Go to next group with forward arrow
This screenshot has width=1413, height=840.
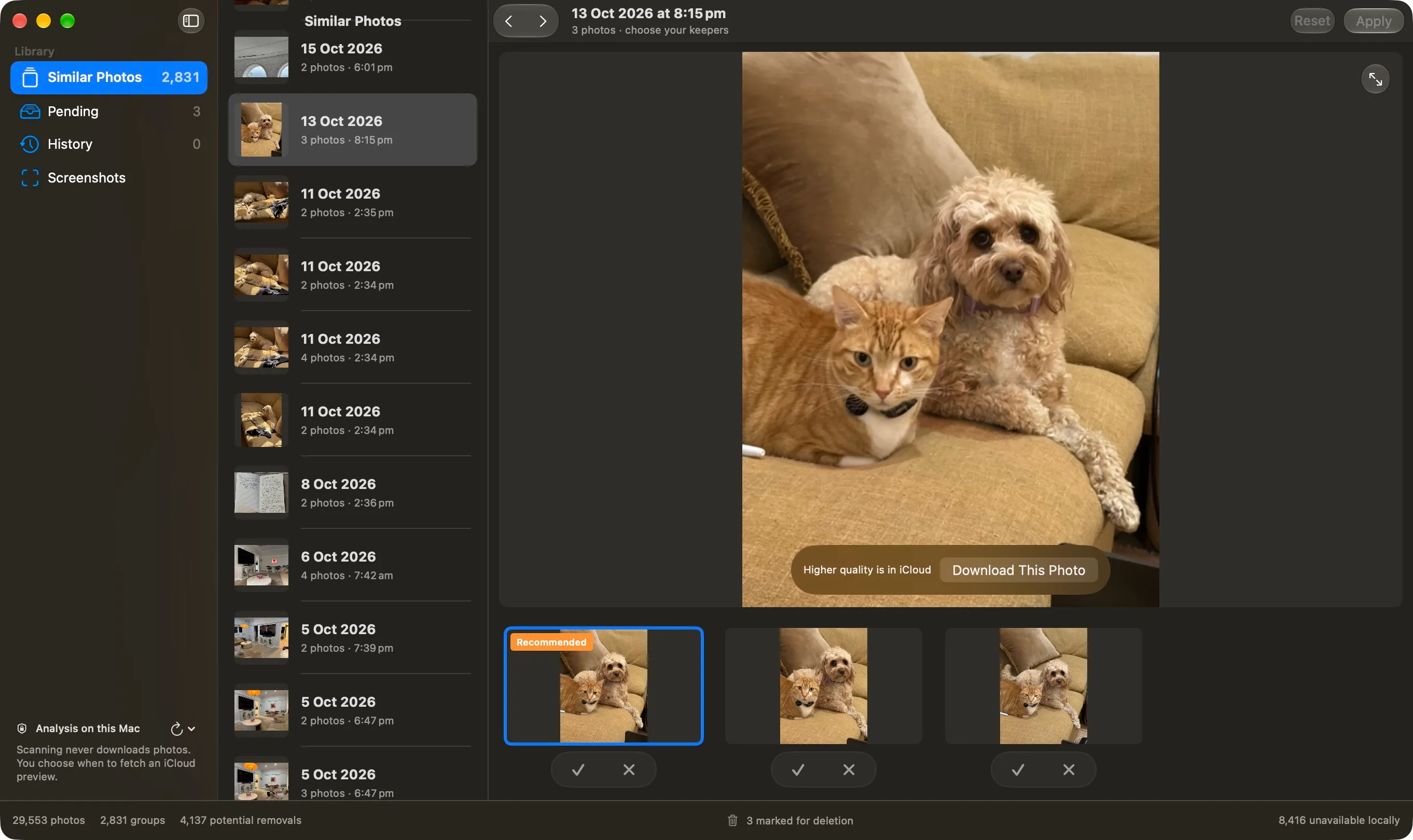[x=543, y=21]
